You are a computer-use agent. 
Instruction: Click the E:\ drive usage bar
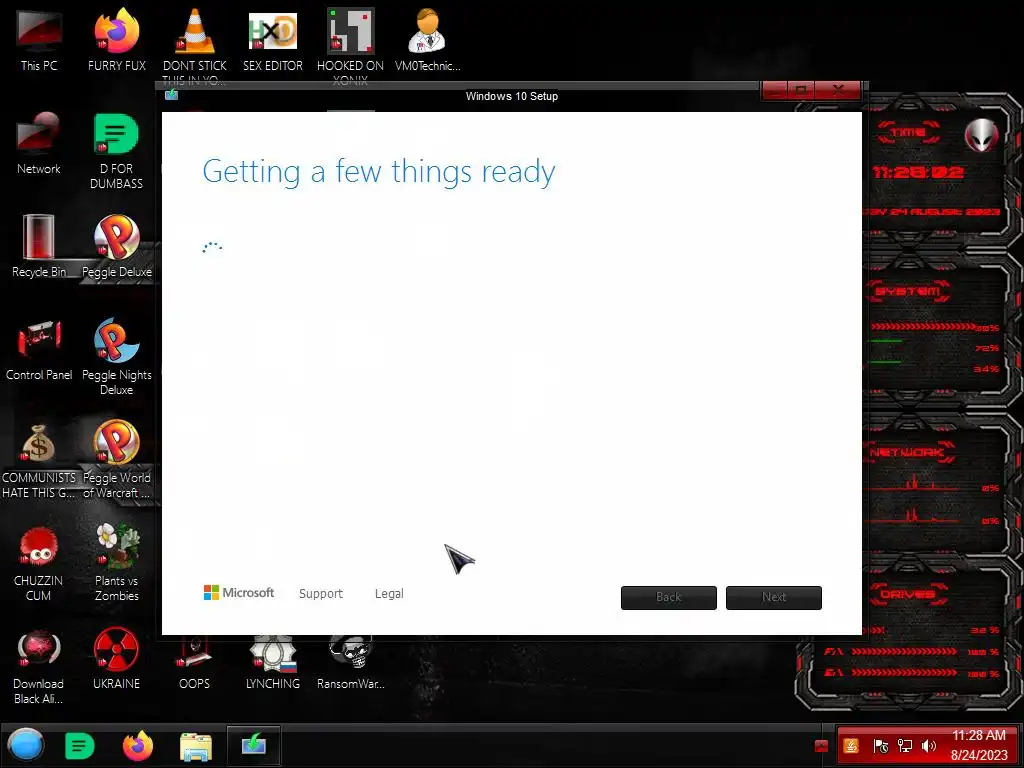[x=904, y=673]
